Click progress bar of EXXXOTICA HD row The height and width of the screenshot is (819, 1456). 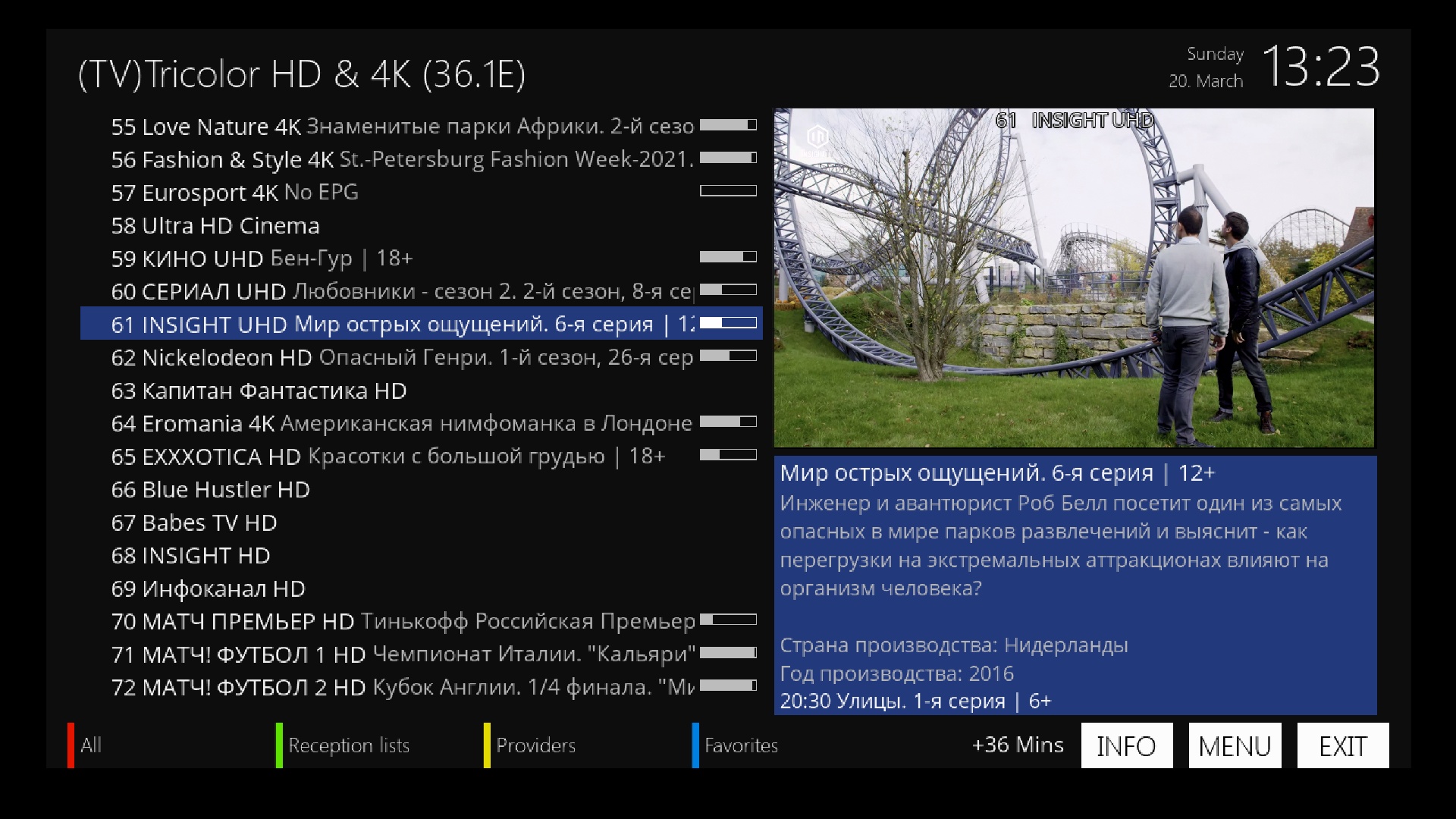[x=728, y=455]
